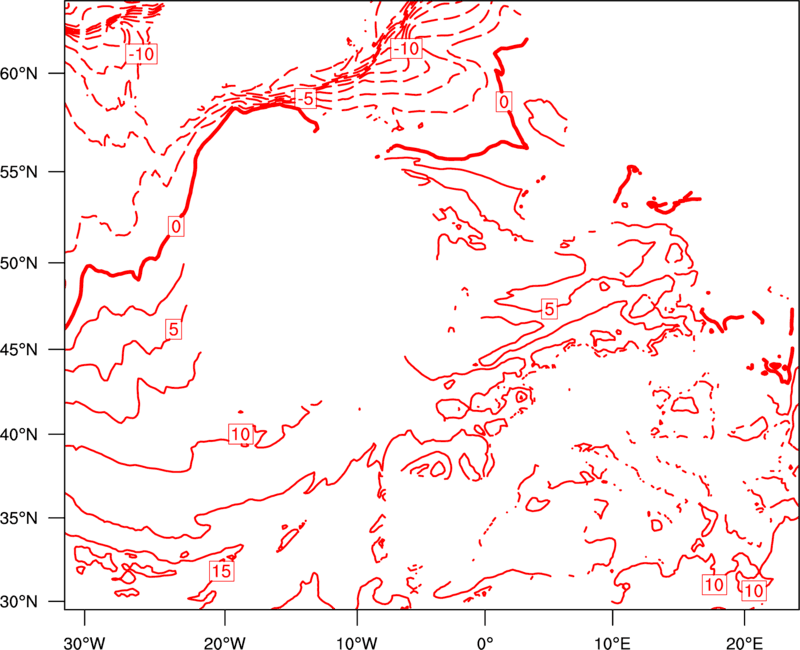This screenshot has width=800, height=650.
Task: Click the -10 contour label west of 20°W
Action: [141, 53]
